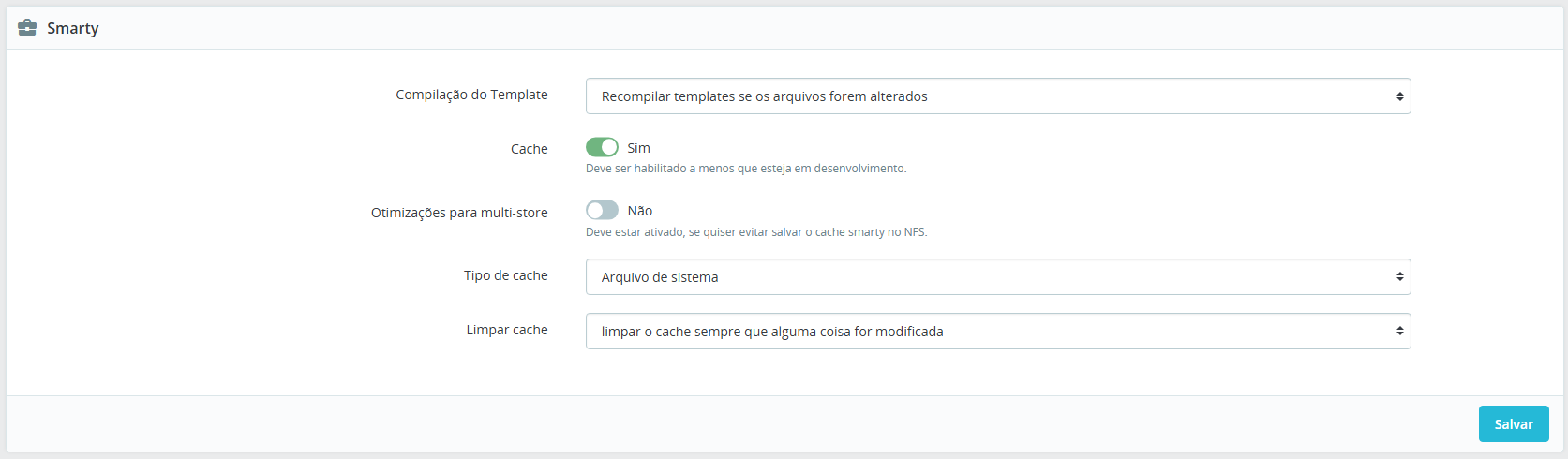The width and height of the screenshot is (1568, 459).
Task: Open the Limpar cache dropdown
Action: [998, 332]
